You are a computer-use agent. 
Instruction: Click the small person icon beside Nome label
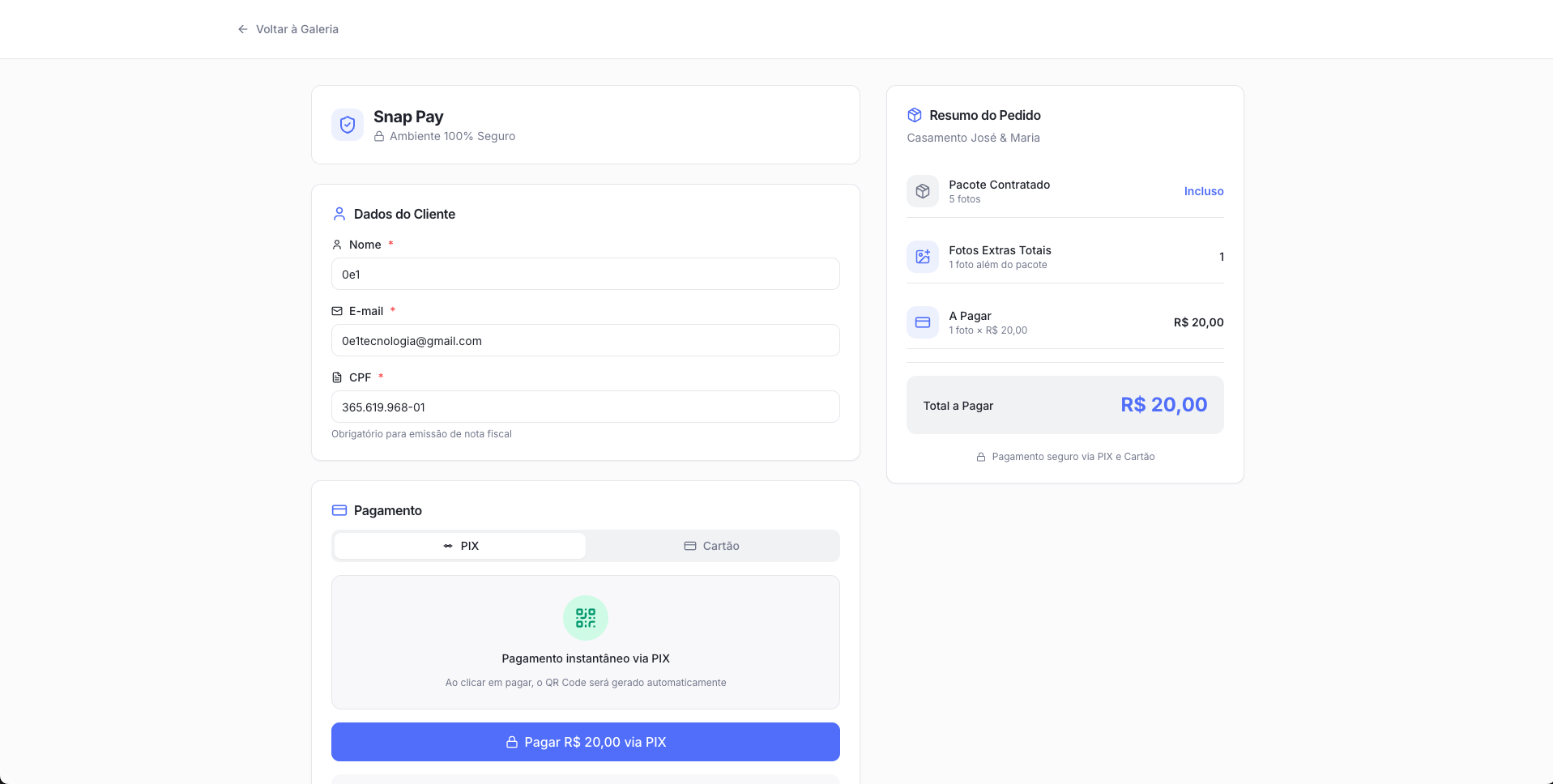337,245
